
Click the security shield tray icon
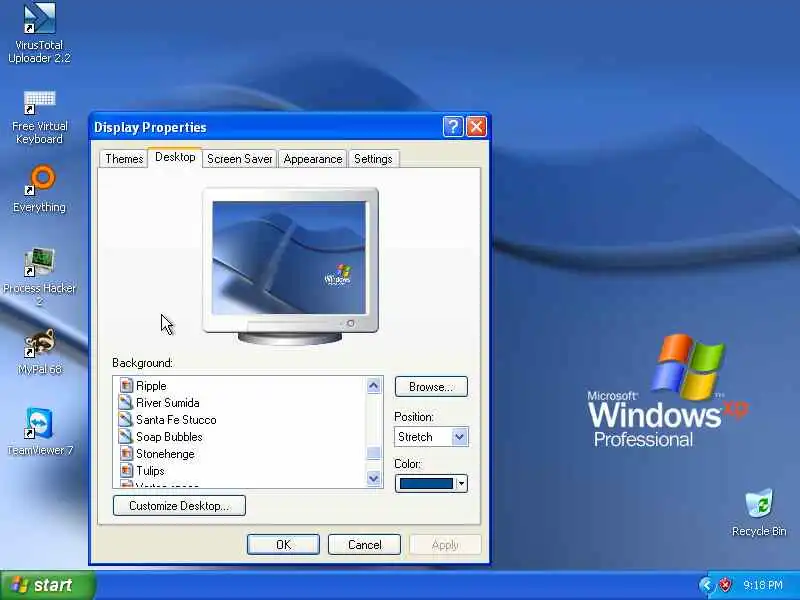click(725, 585)
